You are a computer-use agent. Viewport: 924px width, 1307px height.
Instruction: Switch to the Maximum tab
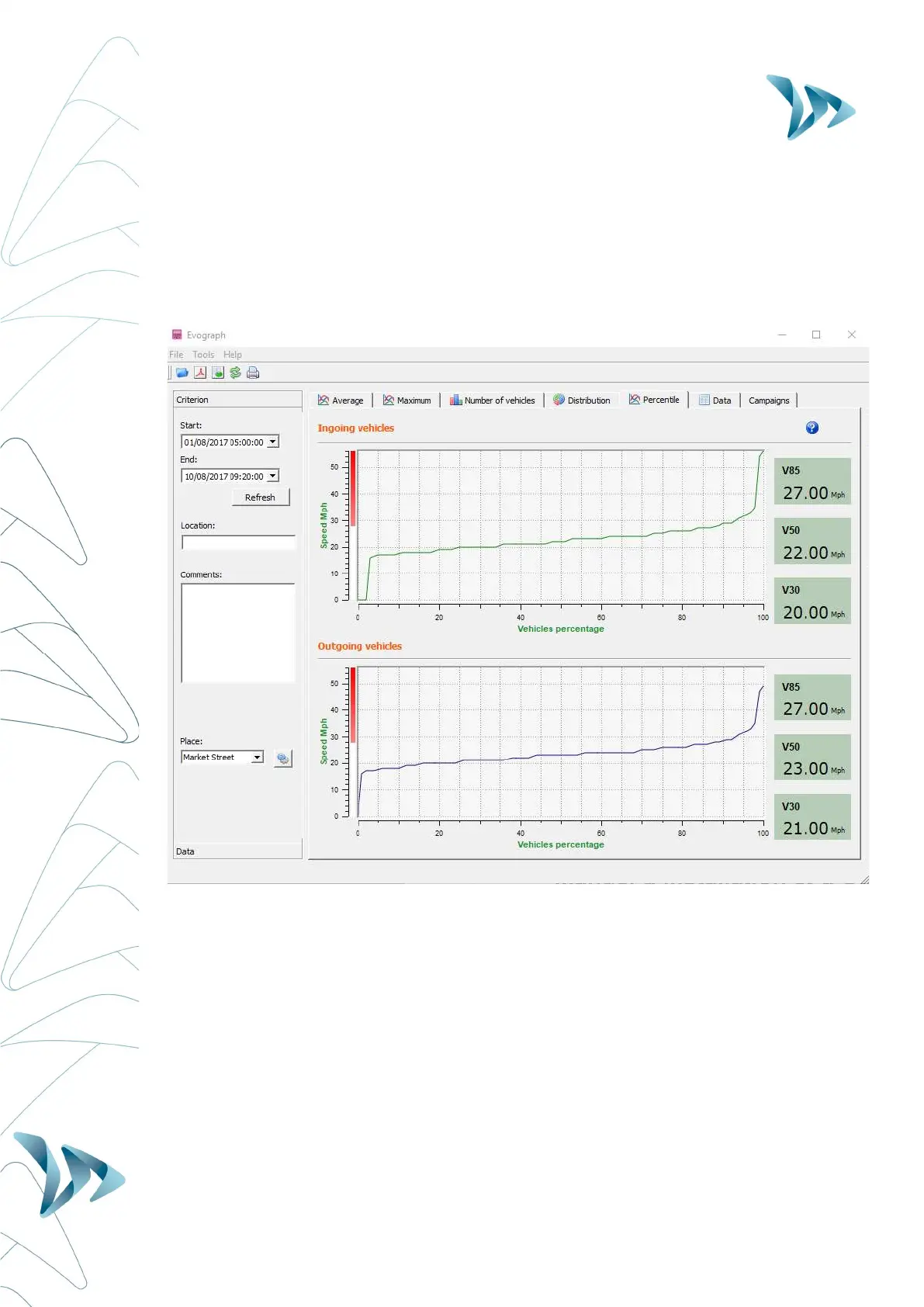pos(407,400)
